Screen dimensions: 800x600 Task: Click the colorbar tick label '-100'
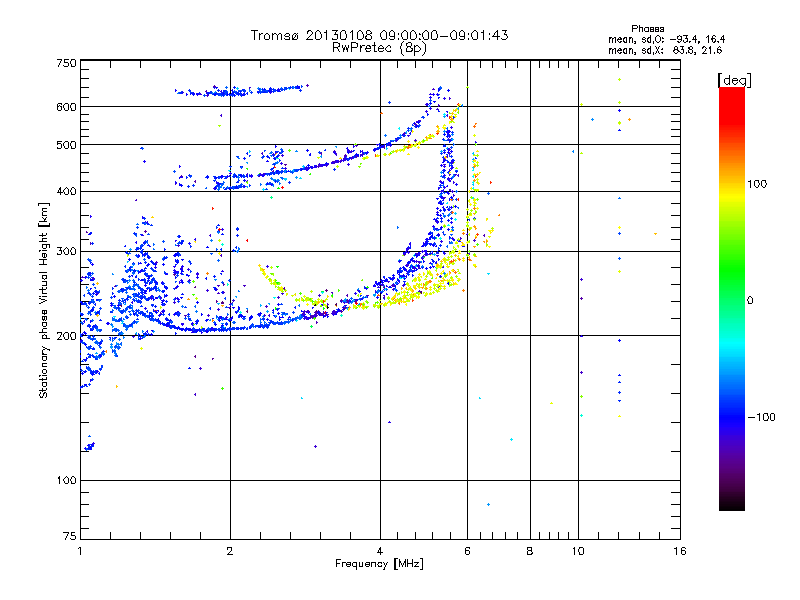[761, 417]
